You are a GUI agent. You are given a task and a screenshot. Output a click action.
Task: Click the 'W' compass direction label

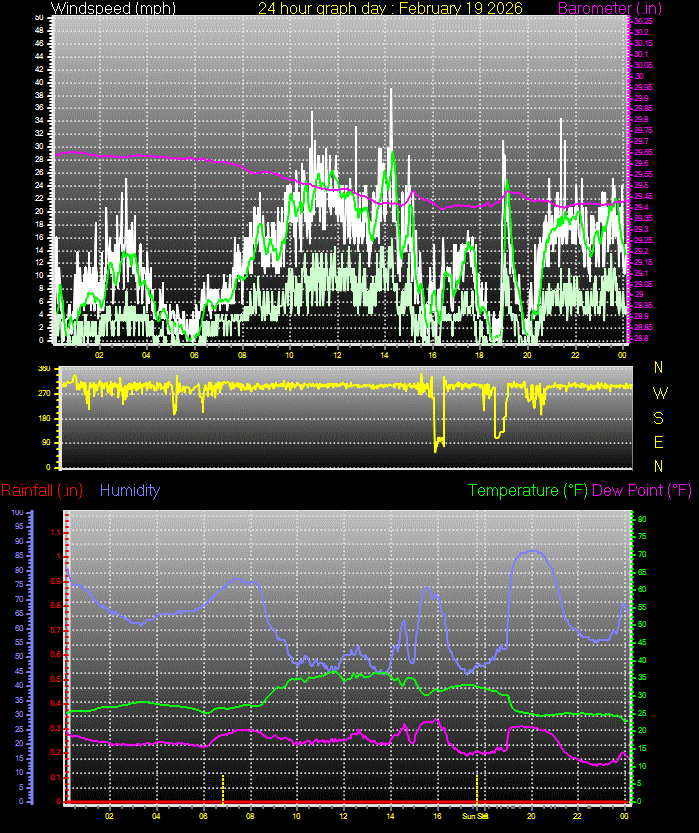660,393
